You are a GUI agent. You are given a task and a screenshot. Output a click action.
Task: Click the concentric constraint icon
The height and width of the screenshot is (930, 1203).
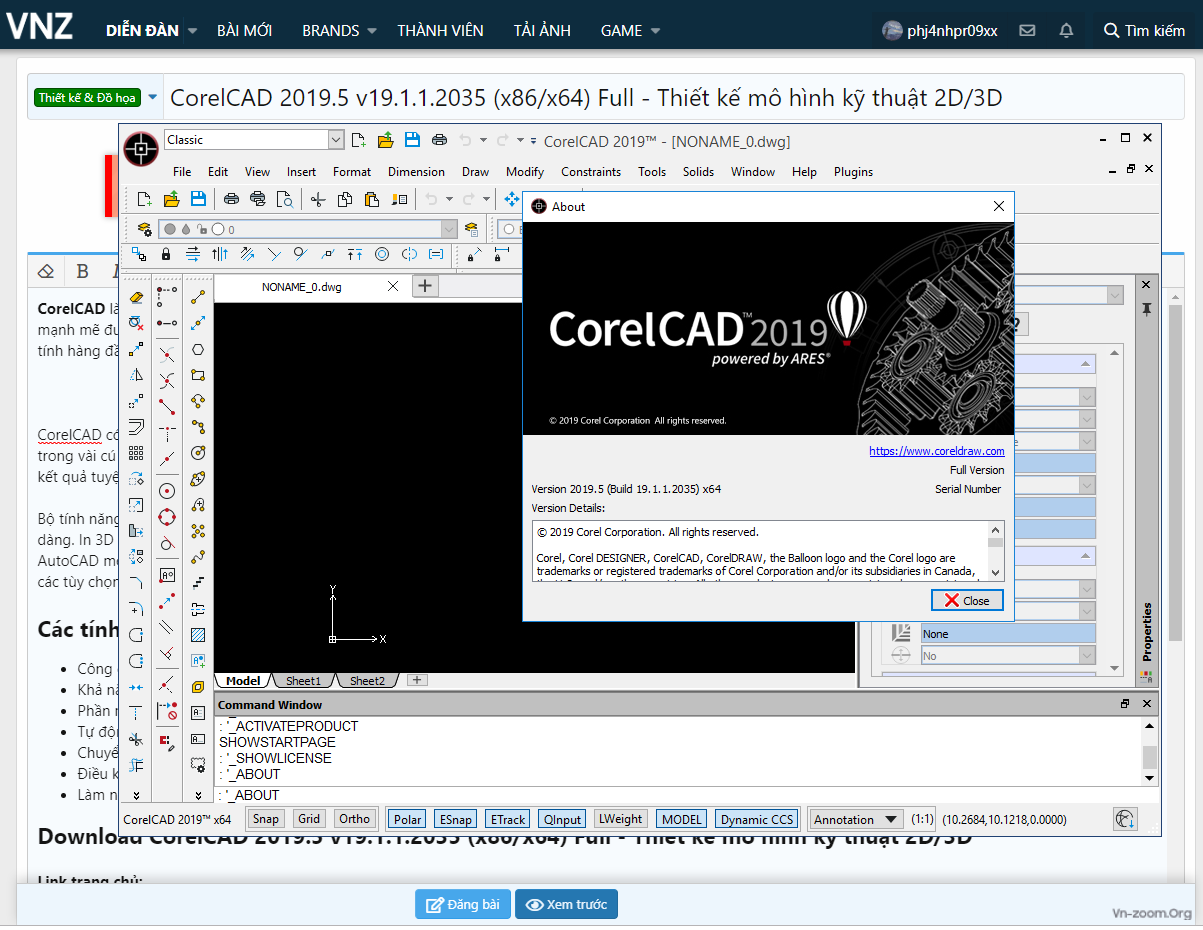click(382, 254)
